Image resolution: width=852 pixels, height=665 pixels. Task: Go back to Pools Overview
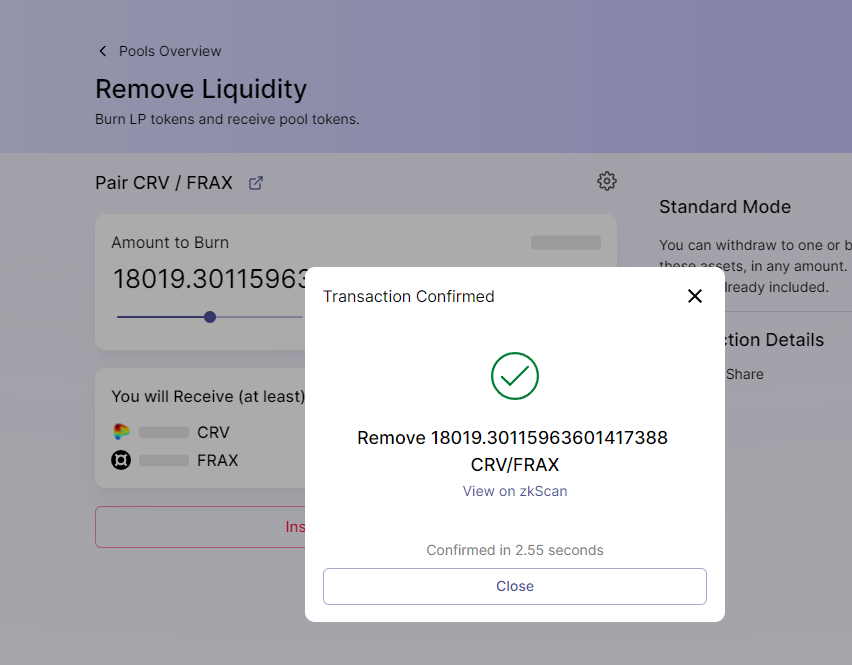170,51
